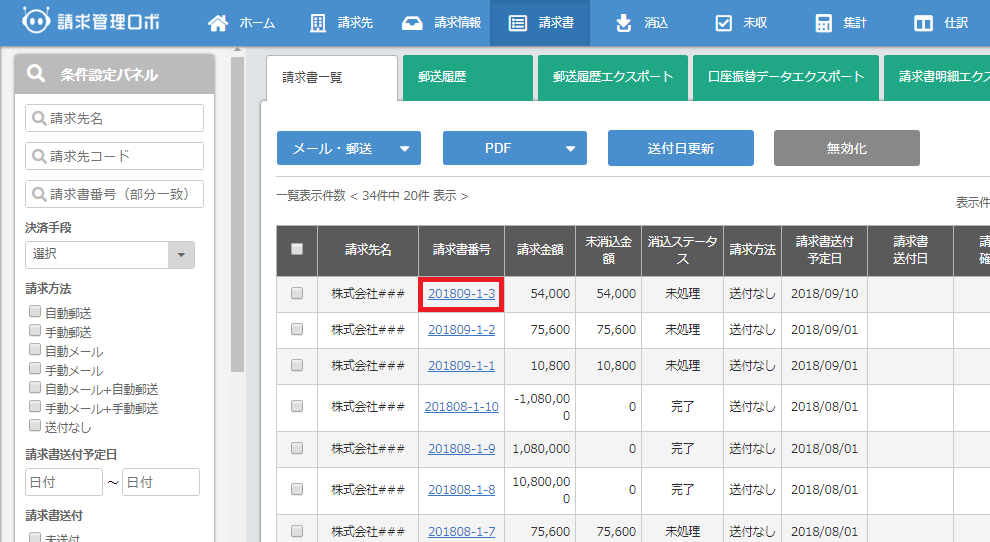990x542 pixels.
Task: Switch to the 口座振替データエクスポート tab
Action: tap(786, 77)
